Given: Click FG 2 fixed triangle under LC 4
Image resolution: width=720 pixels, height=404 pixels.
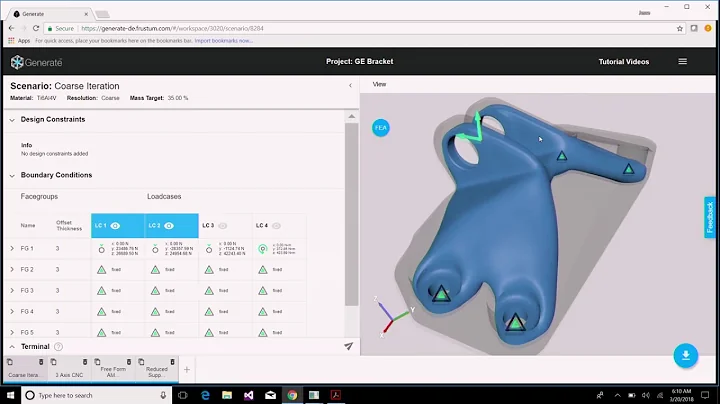Looking at the screenshot, I should coord(263,269).
